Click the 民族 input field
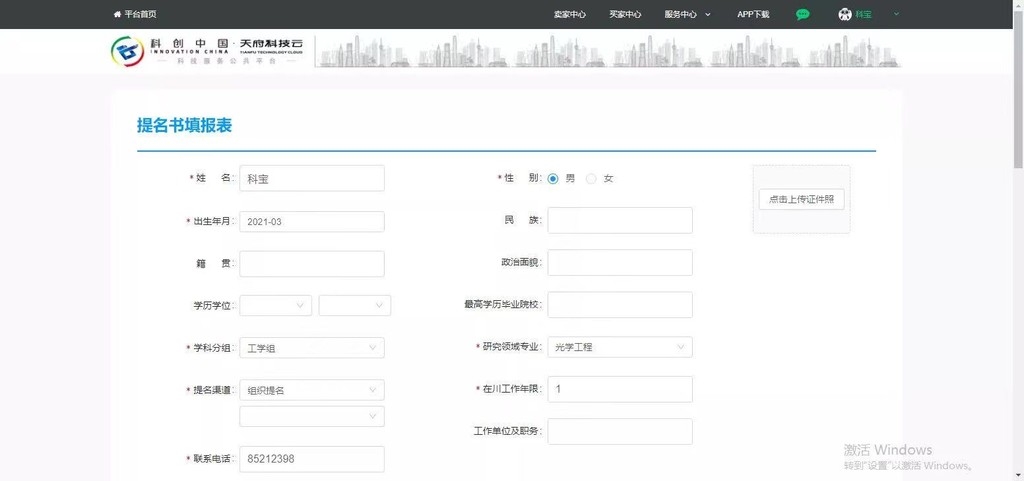This screenshot has width=1024, height=481. (620, 220)
